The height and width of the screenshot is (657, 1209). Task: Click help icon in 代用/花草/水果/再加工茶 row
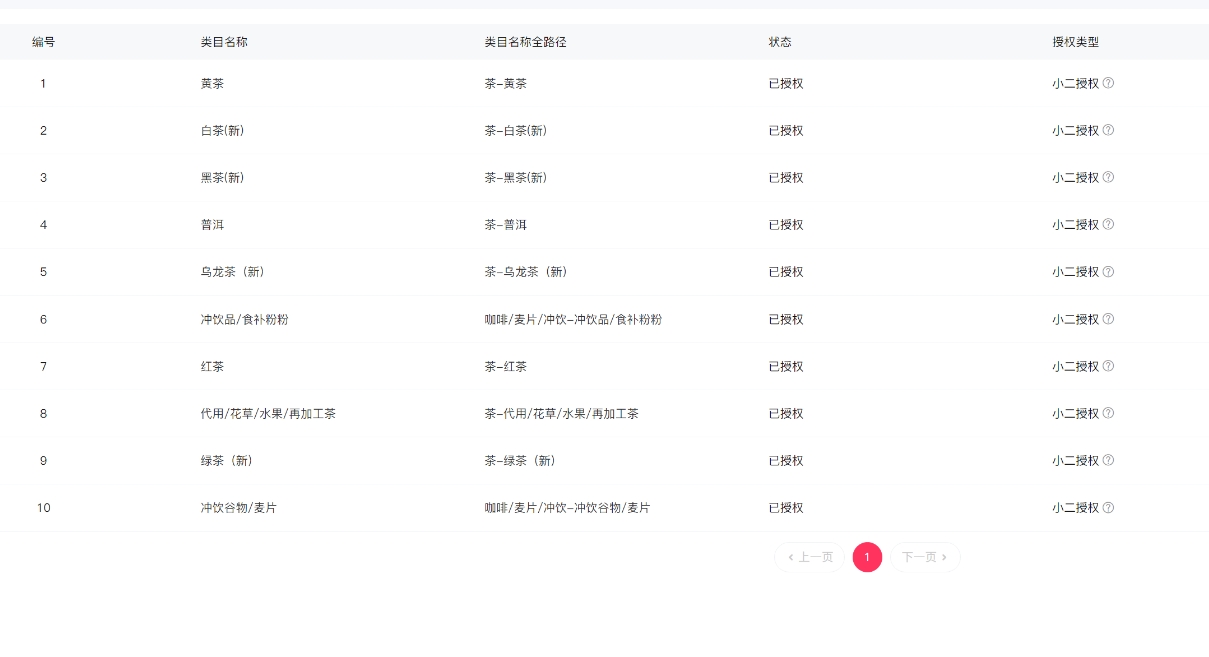[x=1108, y=413]
